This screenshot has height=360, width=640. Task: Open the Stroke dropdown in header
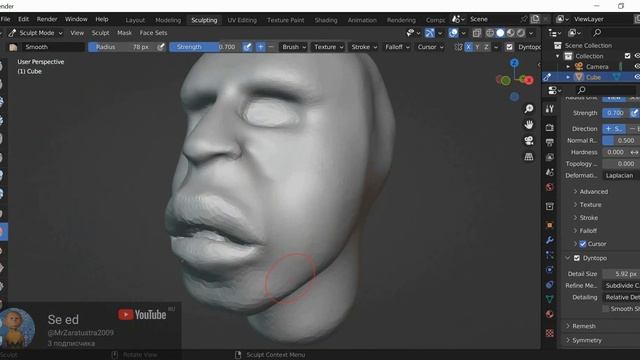click(364, 47)
